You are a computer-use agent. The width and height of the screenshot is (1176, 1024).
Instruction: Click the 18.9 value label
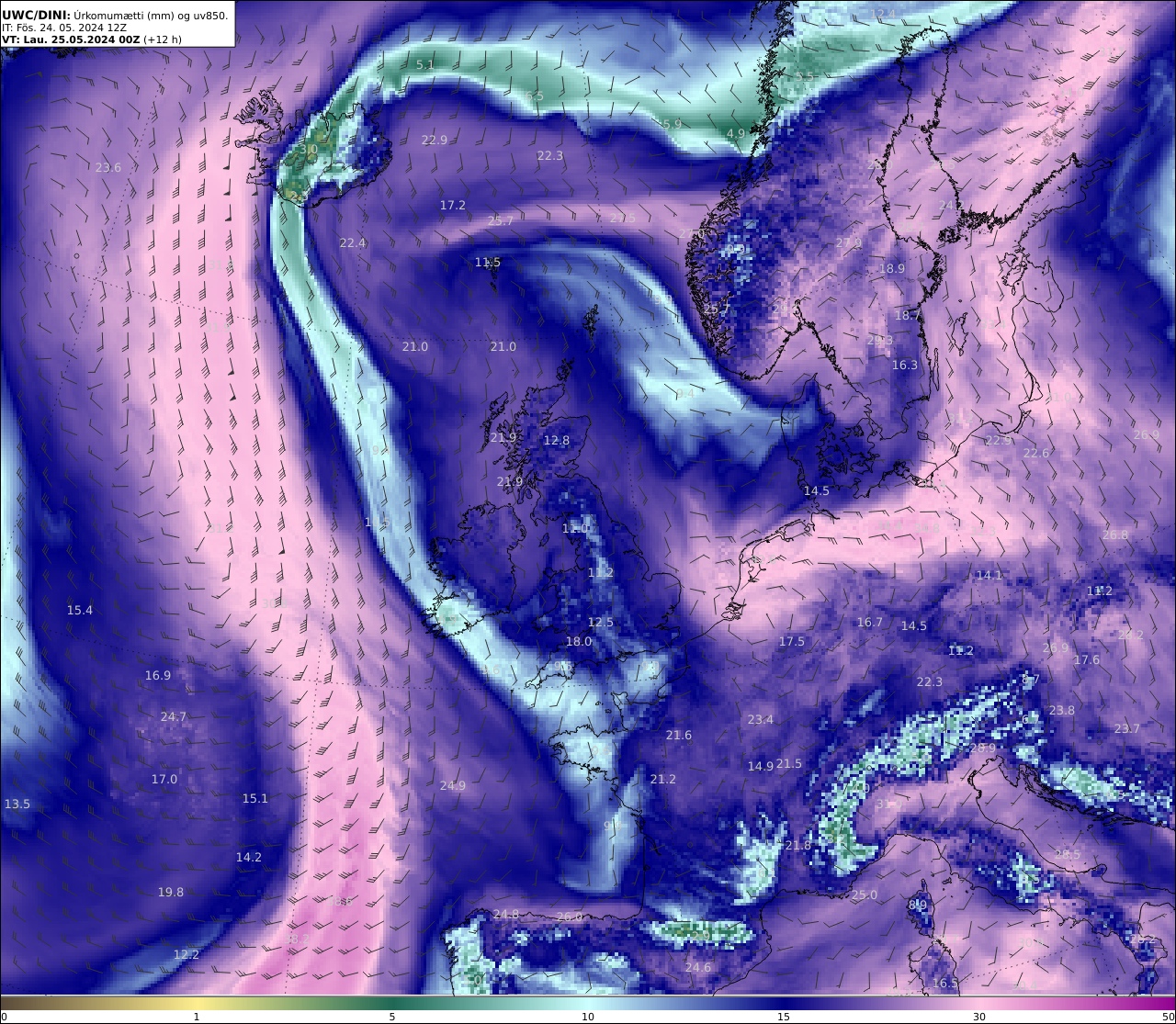892,268
